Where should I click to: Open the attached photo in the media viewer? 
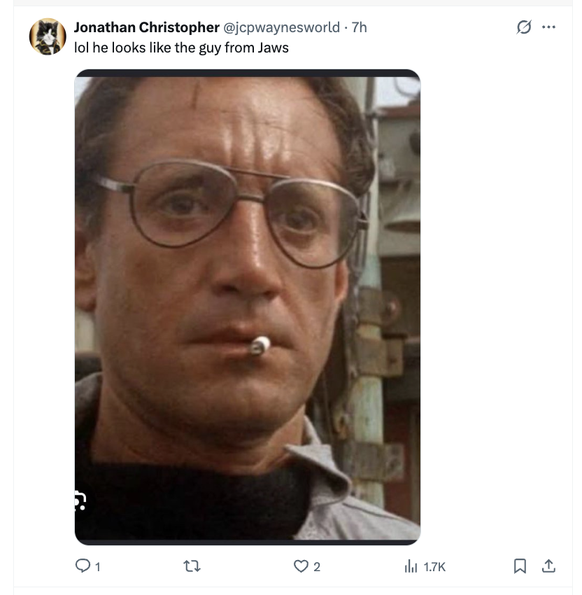tap(247, 307)
